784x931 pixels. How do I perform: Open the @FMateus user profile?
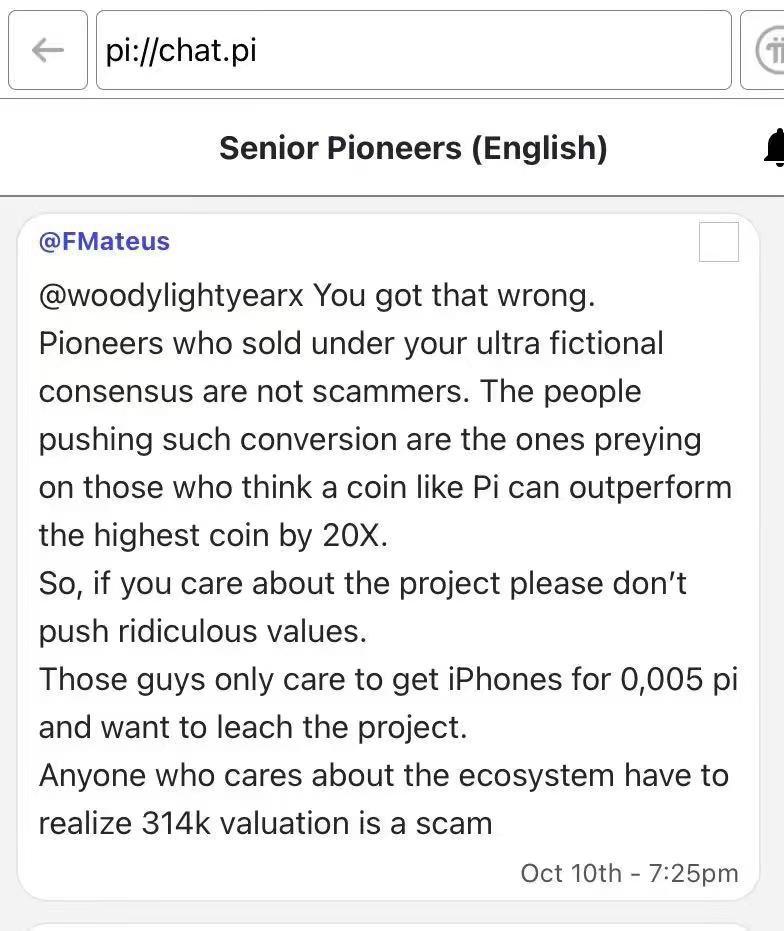104,241
